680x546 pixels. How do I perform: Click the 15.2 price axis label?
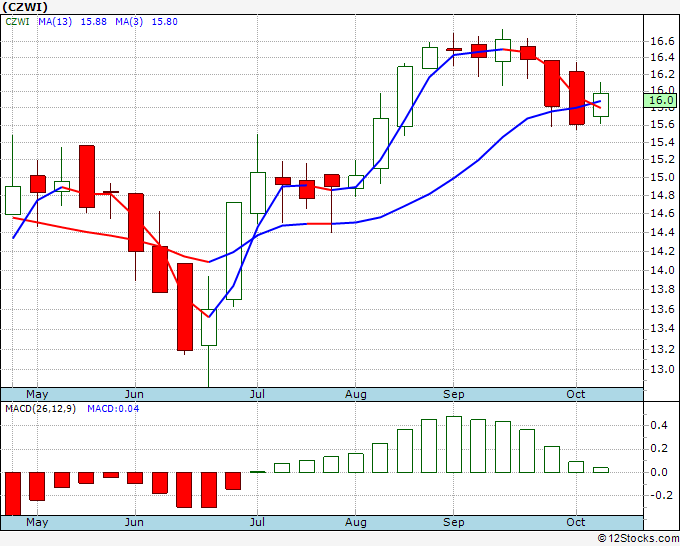[662, 160]
